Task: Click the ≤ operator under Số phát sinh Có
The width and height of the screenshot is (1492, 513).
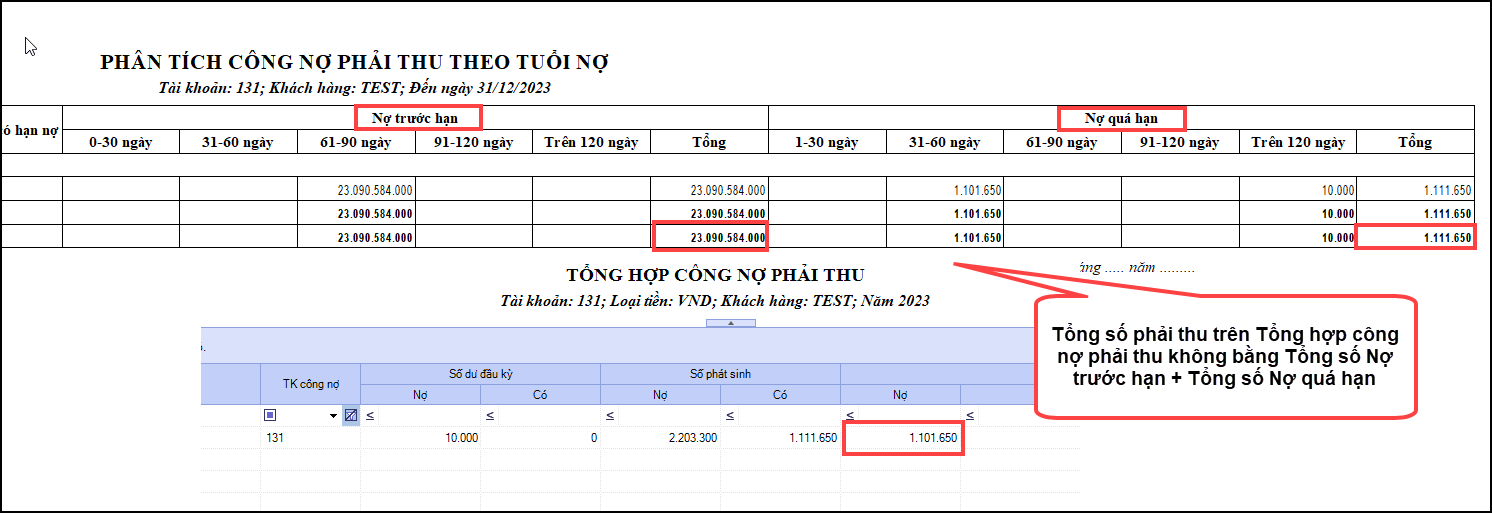Action: click(729, 415)
